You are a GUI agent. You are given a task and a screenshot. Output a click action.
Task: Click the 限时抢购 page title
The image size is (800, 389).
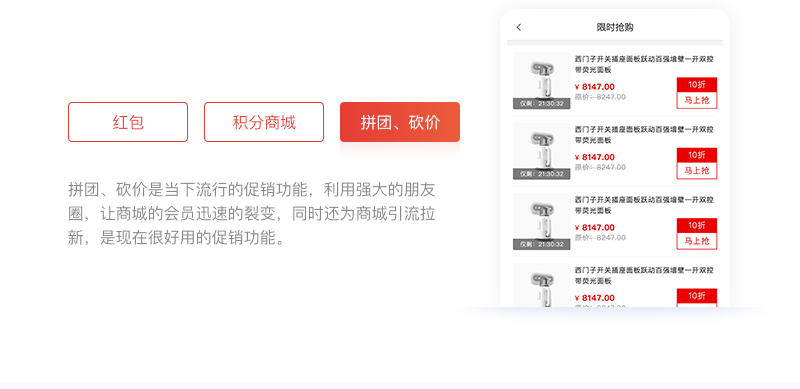tap(615, 28)
